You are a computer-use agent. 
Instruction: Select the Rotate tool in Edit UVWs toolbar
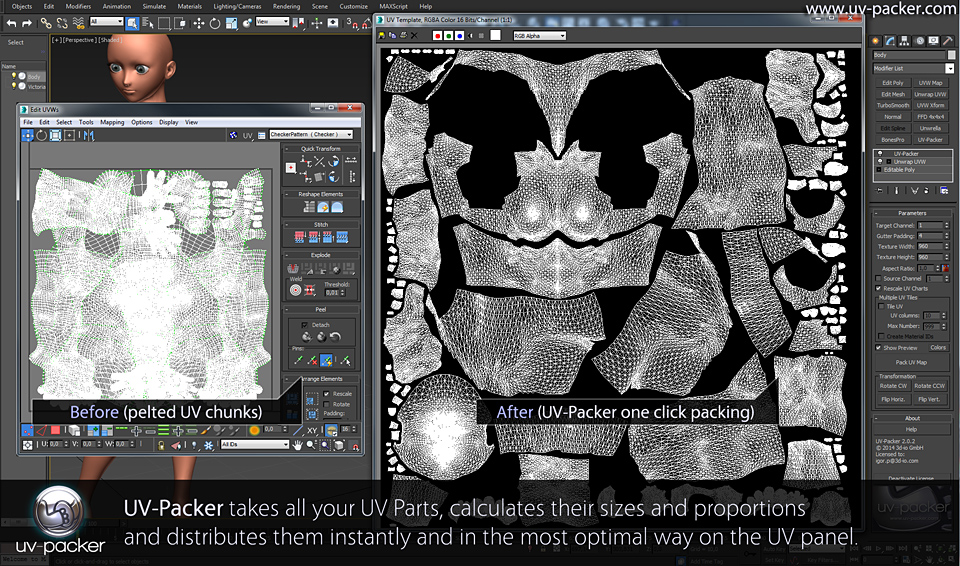pos(41,135)
